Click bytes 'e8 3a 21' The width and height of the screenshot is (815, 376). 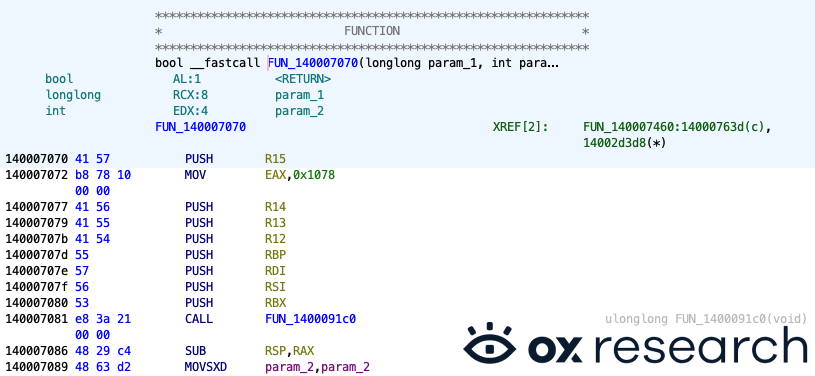pos(103,318)
